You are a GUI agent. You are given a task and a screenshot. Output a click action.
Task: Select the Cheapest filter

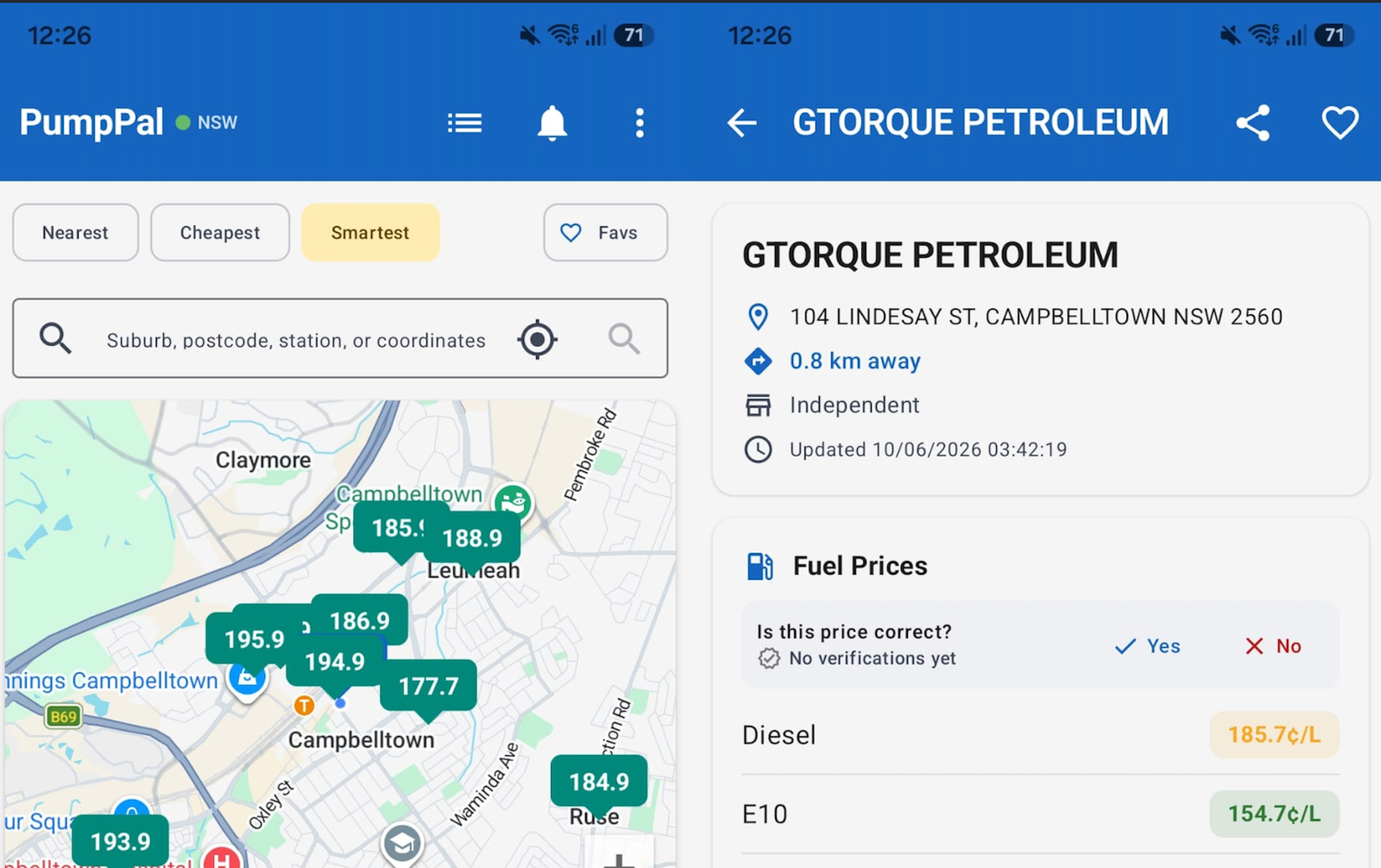pyautogui.click(x=220, y=233)
